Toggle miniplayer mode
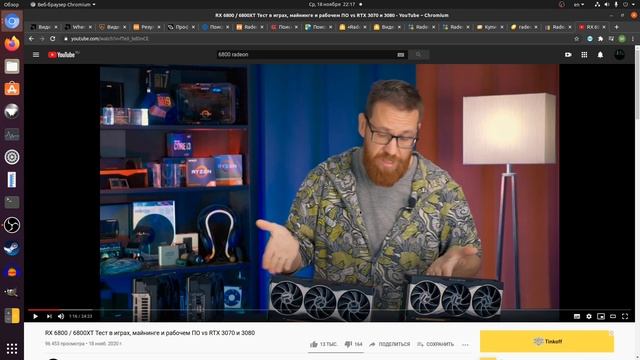640x360 pixels. [x=601, y=316]
